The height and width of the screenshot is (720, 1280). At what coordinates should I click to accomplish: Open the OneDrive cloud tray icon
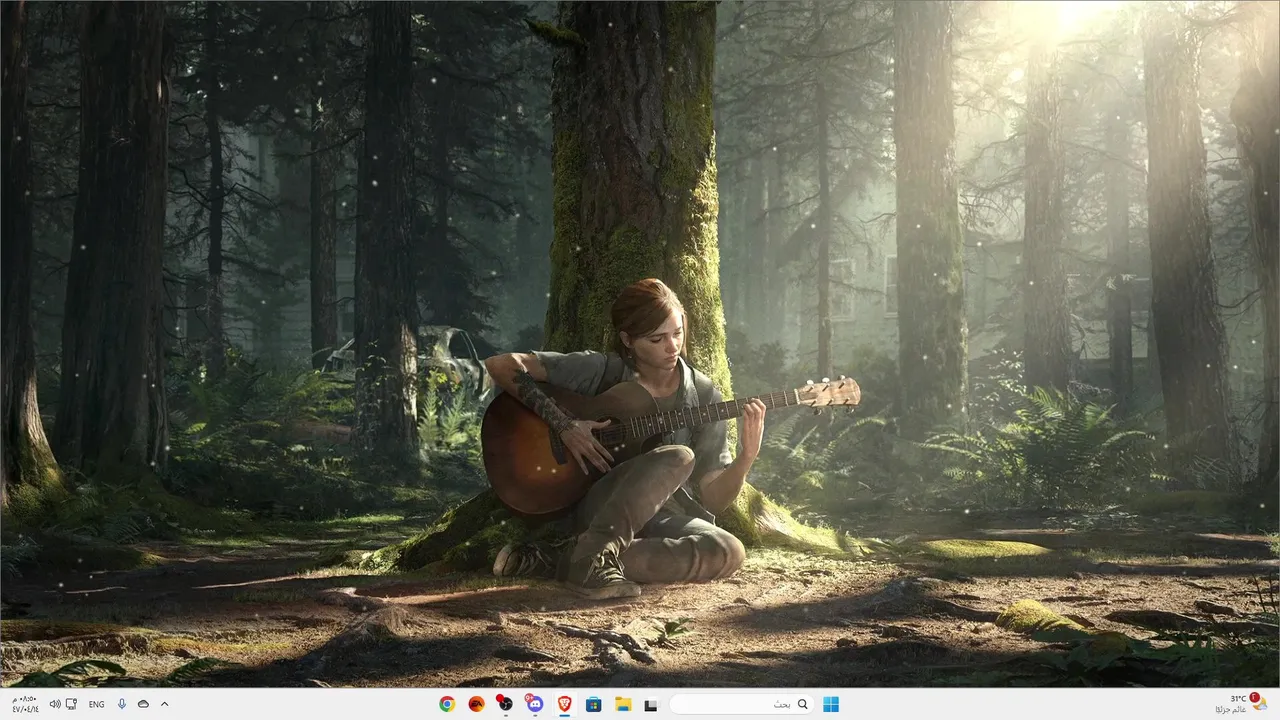tap(143, 704)
